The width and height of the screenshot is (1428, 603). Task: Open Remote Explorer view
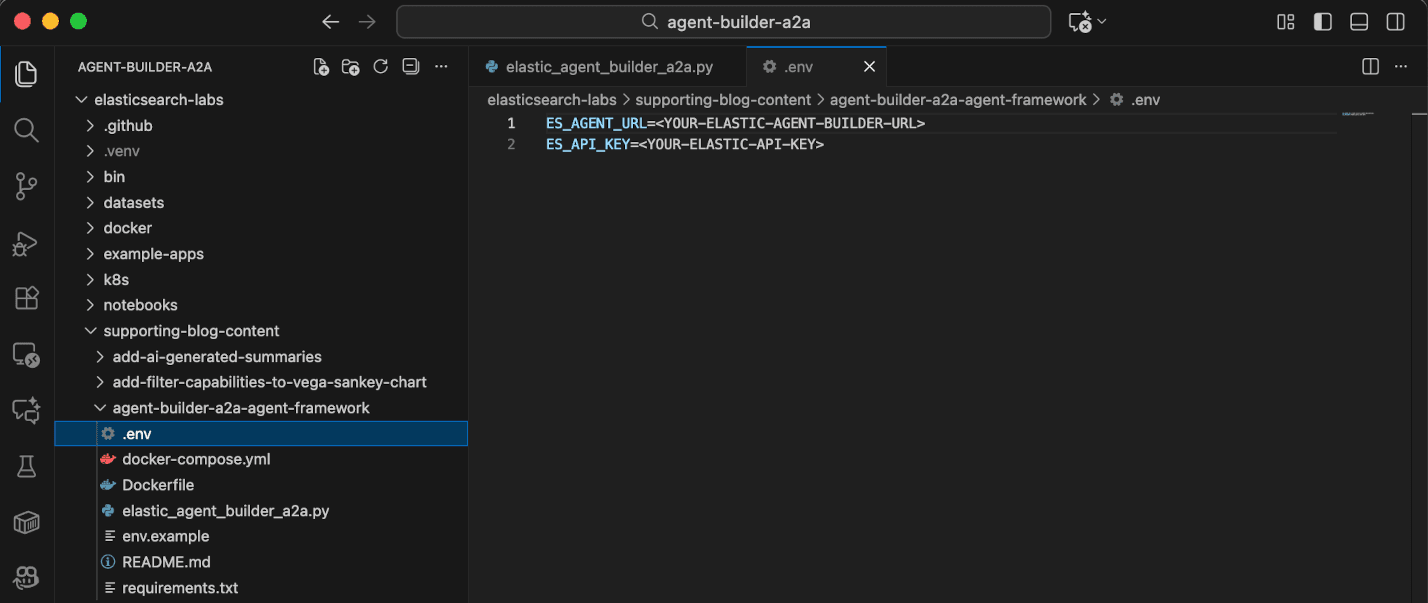pos(26,355)
